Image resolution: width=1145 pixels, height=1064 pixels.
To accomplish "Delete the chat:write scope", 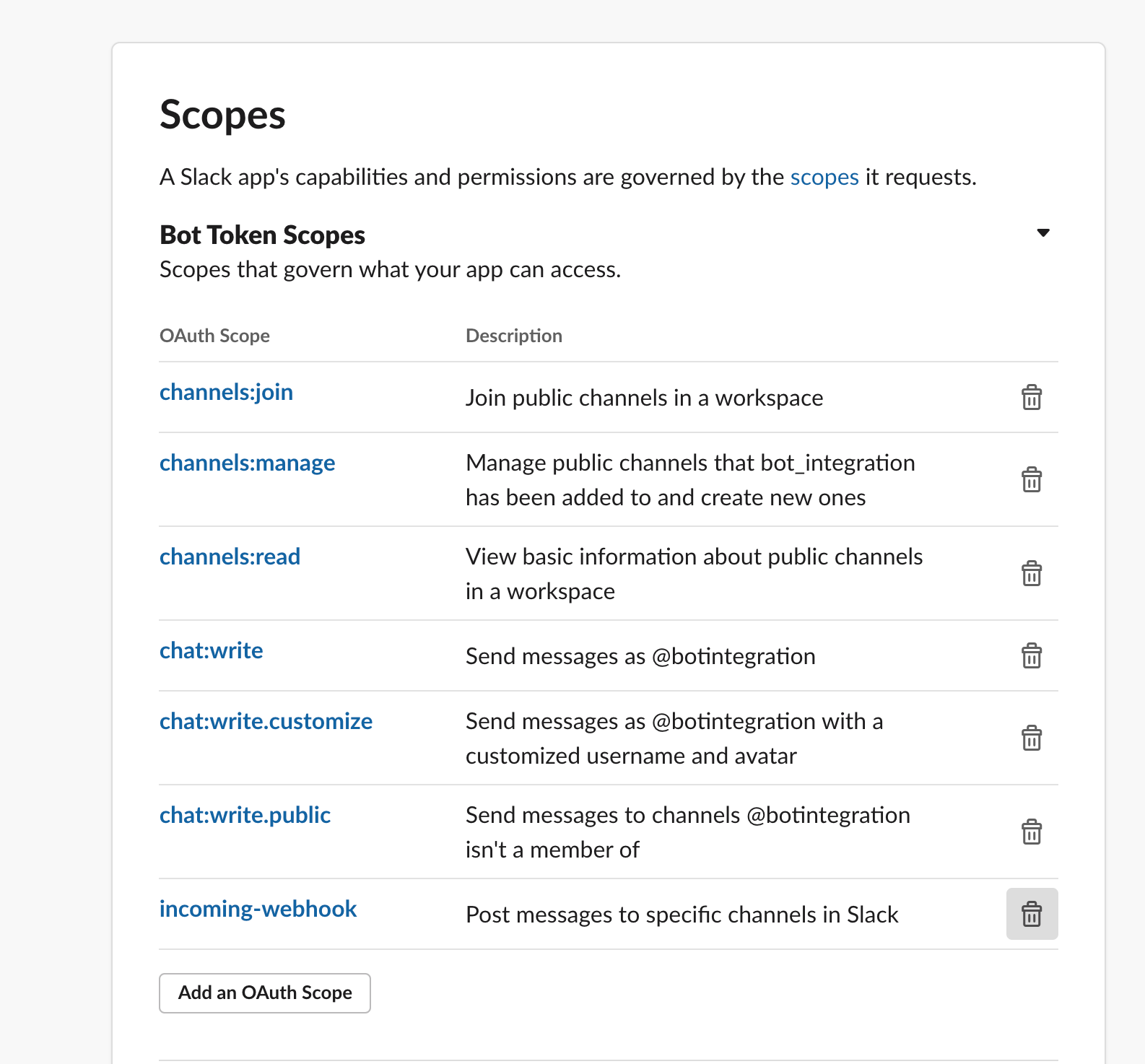I will 1032,656.
